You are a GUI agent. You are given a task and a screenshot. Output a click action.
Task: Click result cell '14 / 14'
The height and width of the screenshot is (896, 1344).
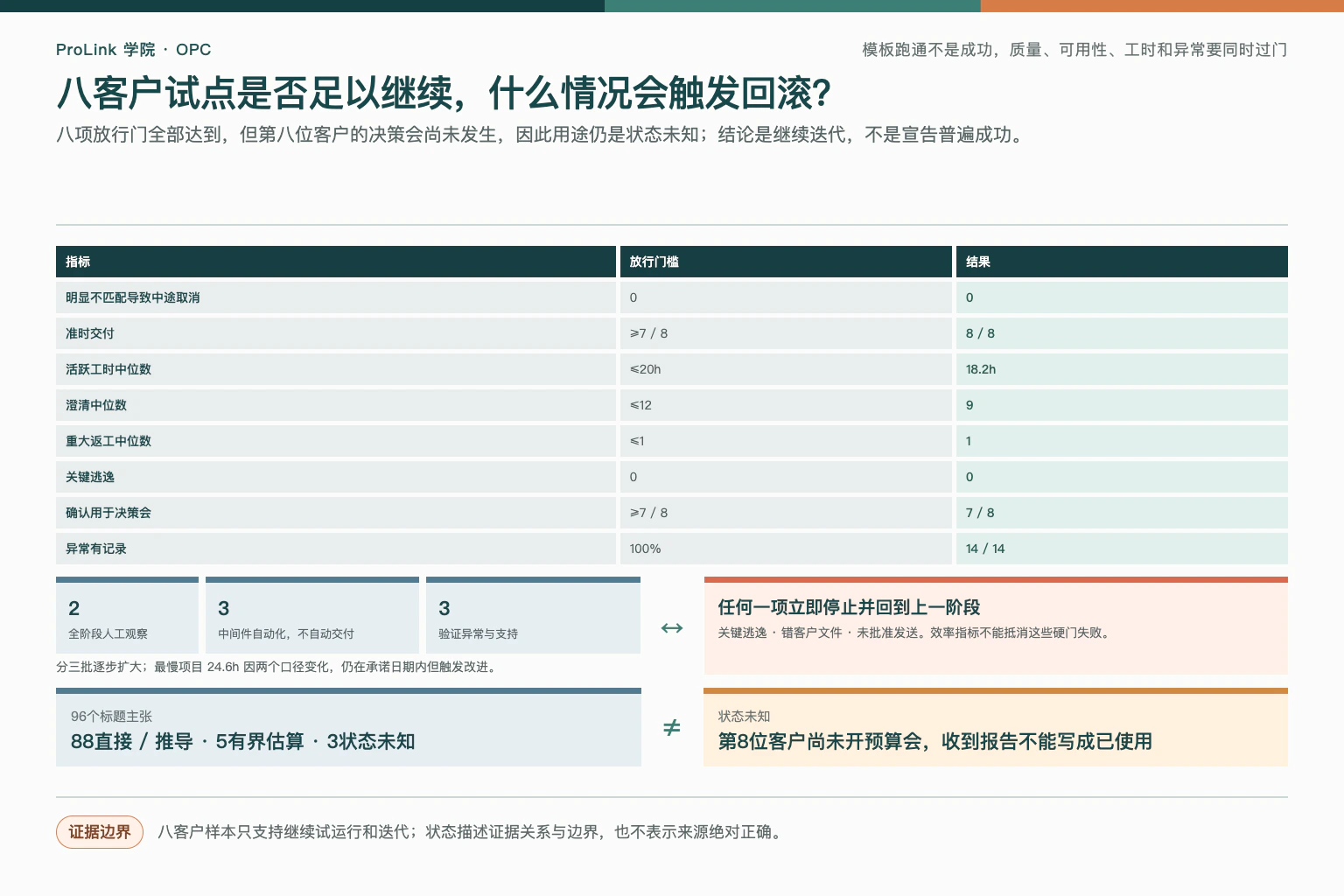(1122, 549)
